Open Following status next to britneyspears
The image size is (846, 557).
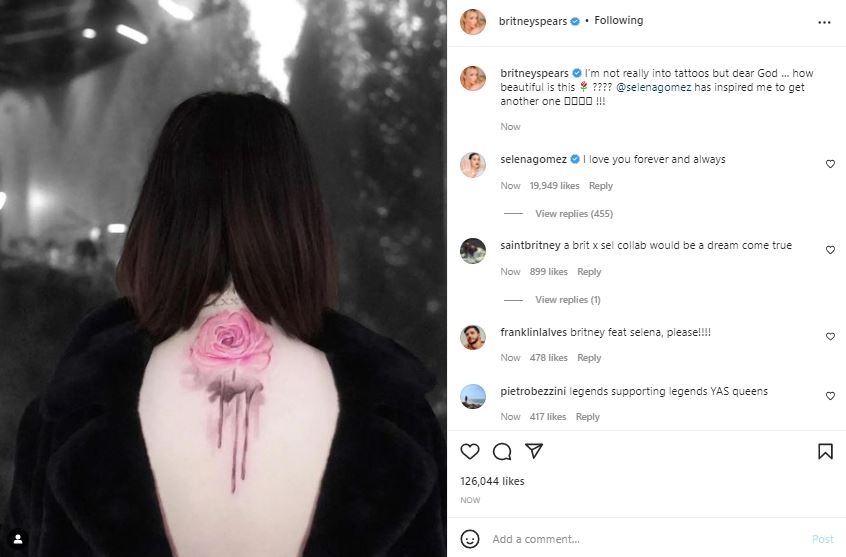[618, 21]
